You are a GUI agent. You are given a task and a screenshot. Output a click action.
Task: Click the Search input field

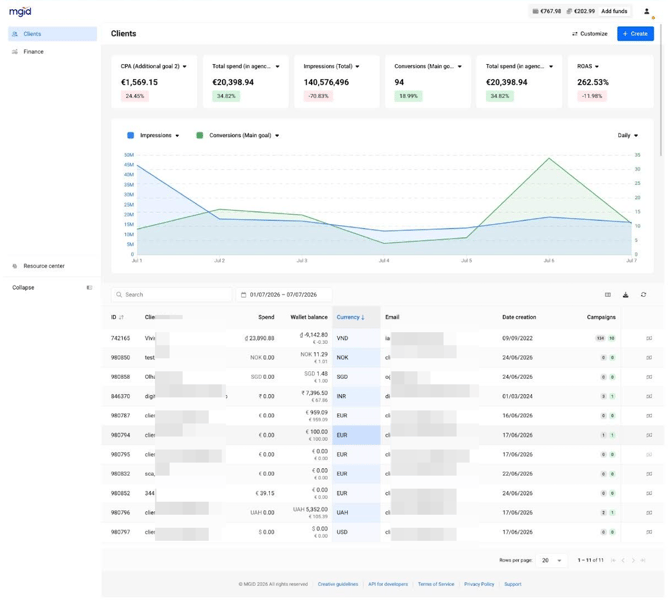coord(172,295)
